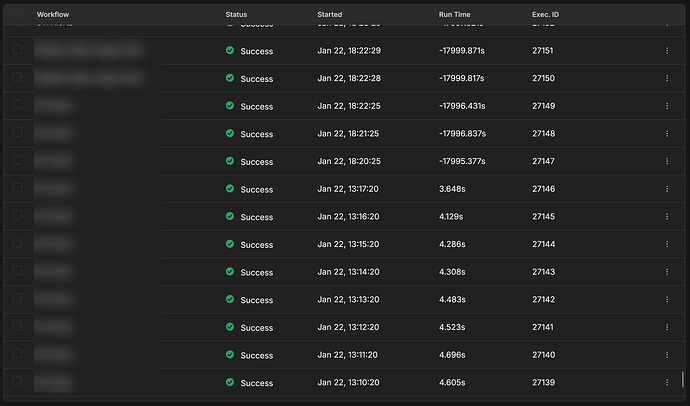
Task: Open three-dot options for execution 27143
Action: click(x=667, y=273)
